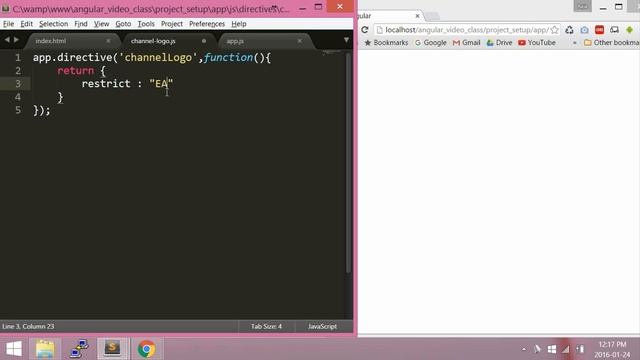Screen dimensions: 640x360
Task: Open the Help menu
Action: tap(239, 24)
